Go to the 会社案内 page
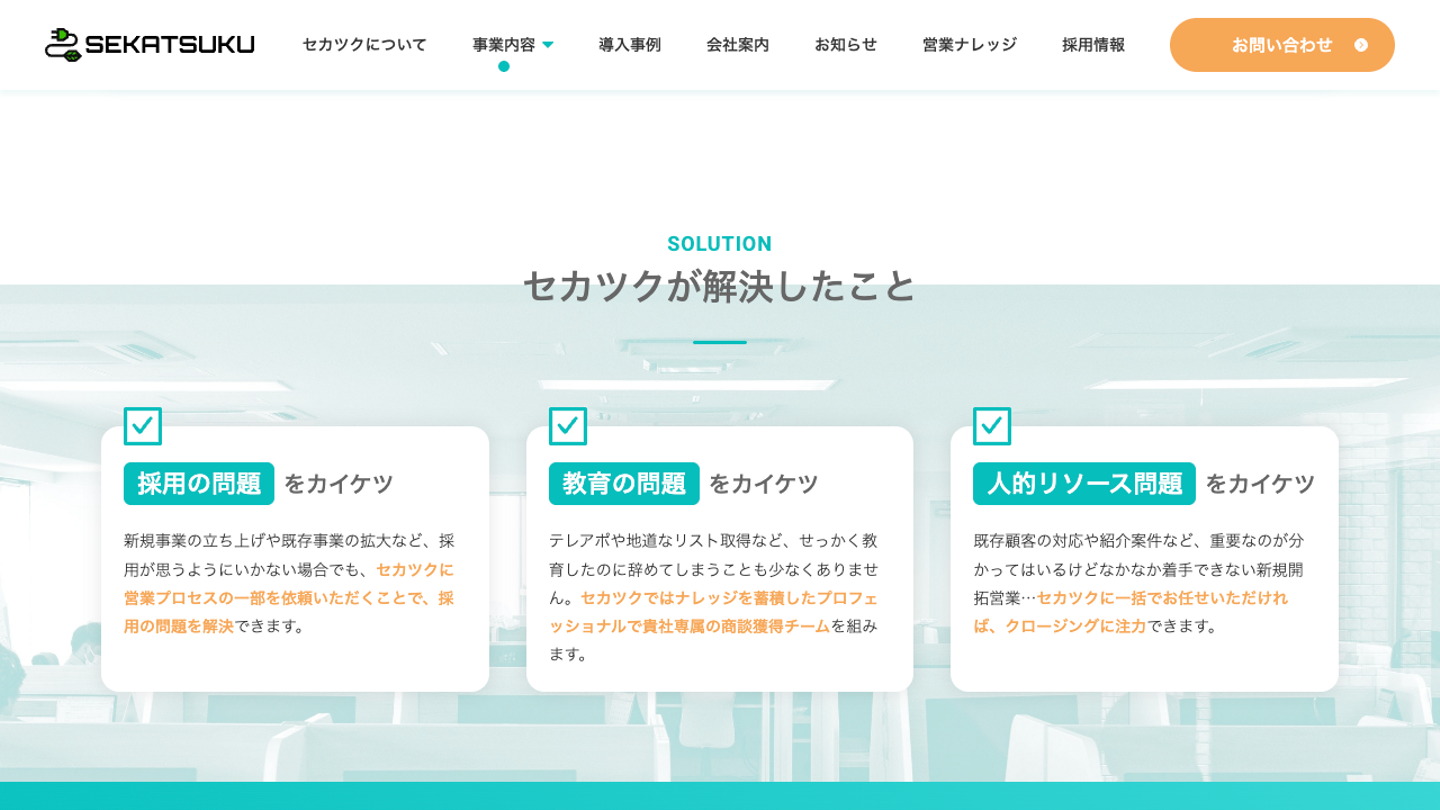Image resolution: width=1440 pixels, height=810 pixels. coord(738,45)
